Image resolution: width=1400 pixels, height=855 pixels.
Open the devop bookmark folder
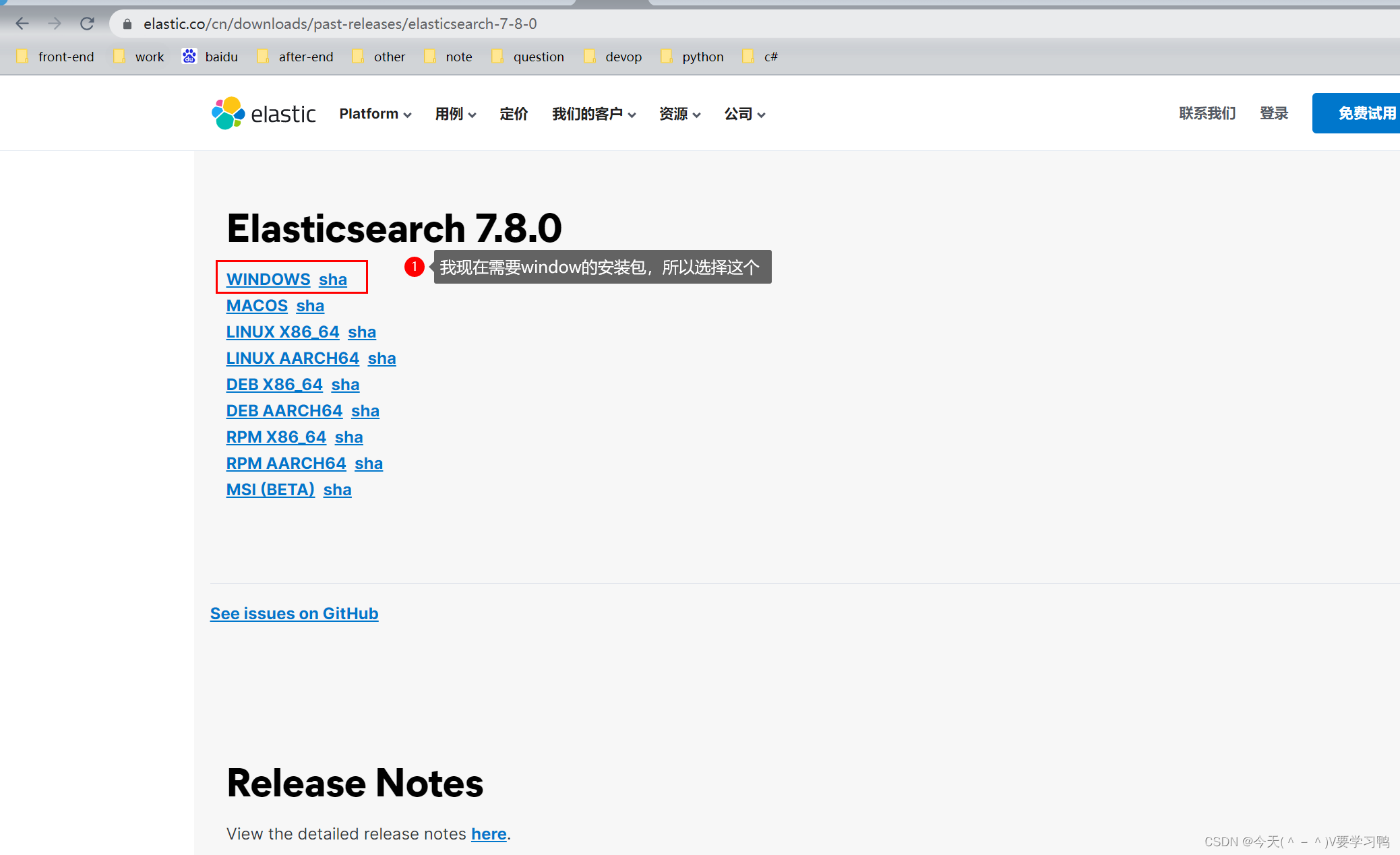click(x=613, y=57)
